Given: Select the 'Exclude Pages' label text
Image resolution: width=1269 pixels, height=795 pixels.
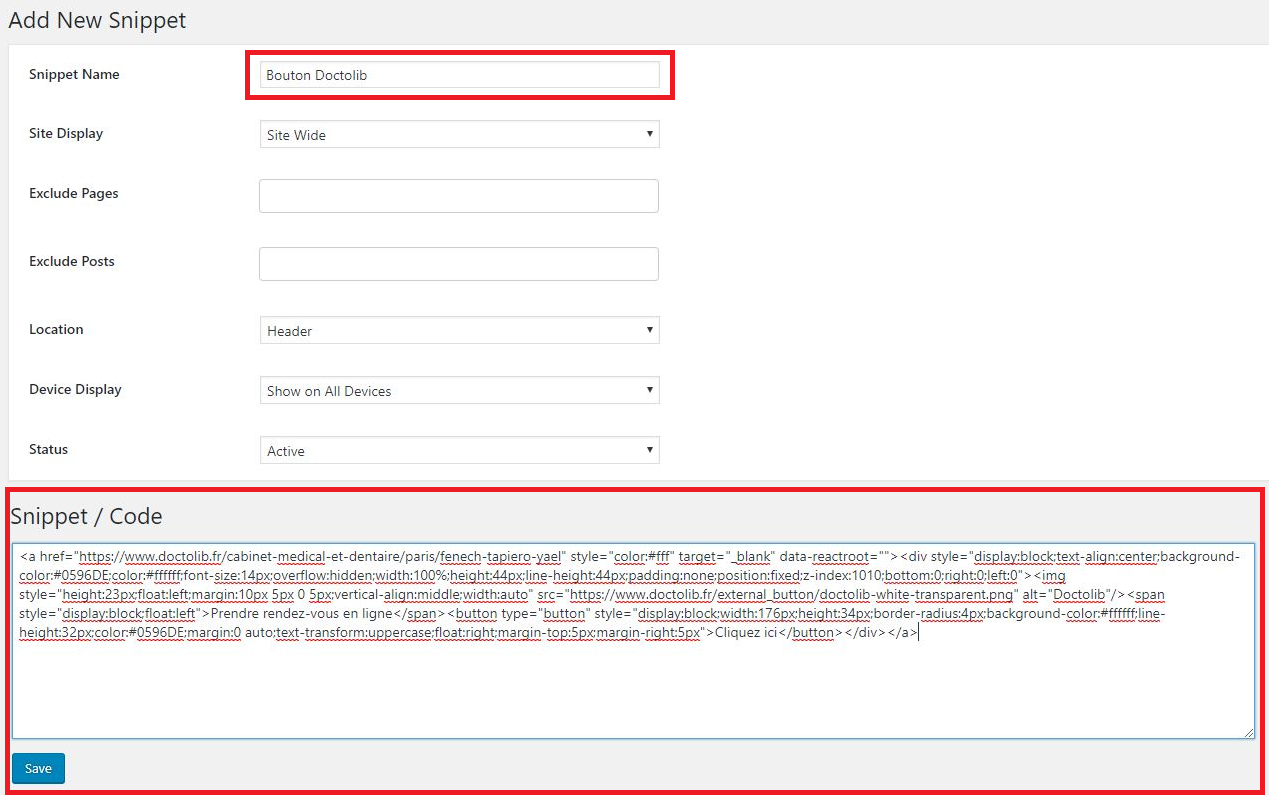Looking at the screenshot, I should 74,194.
